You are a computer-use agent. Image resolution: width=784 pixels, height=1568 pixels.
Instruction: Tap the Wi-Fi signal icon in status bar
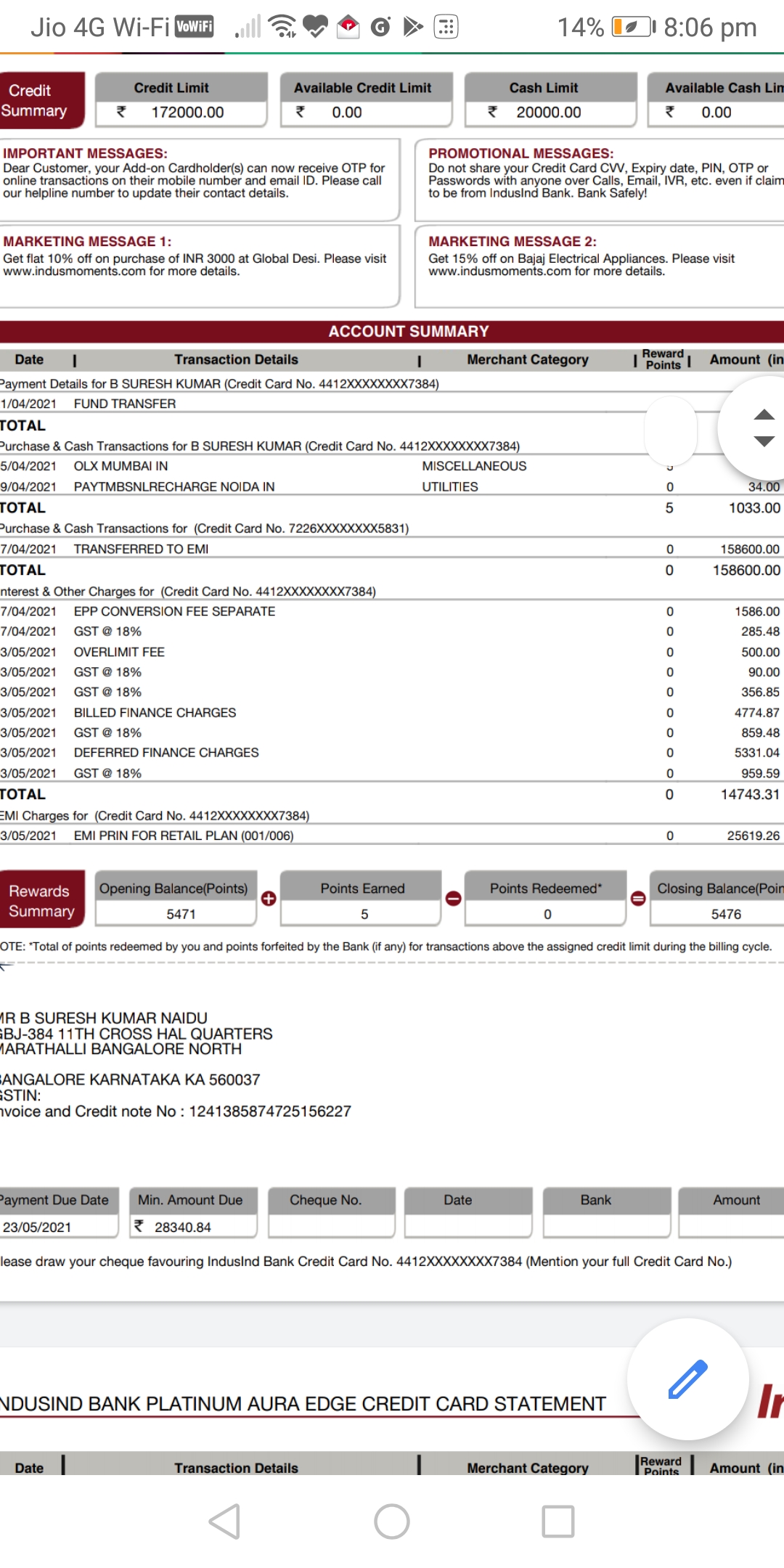tap(282, 27)
